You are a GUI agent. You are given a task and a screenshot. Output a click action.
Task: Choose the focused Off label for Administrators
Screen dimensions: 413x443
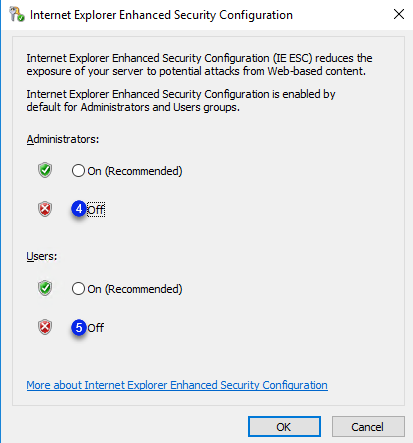point(96,210)
